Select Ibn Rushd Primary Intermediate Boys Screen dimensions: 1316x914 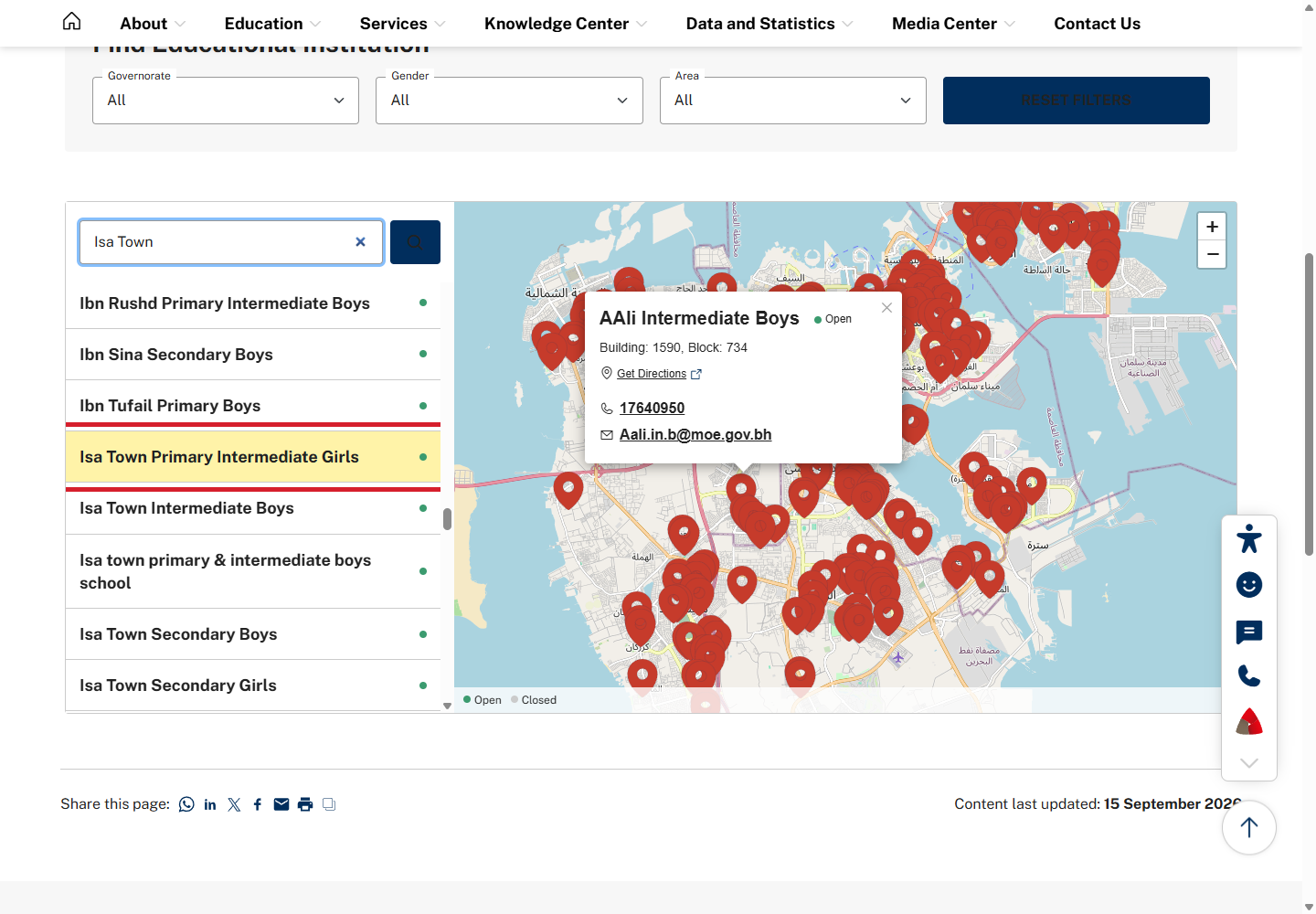(253, 303)
